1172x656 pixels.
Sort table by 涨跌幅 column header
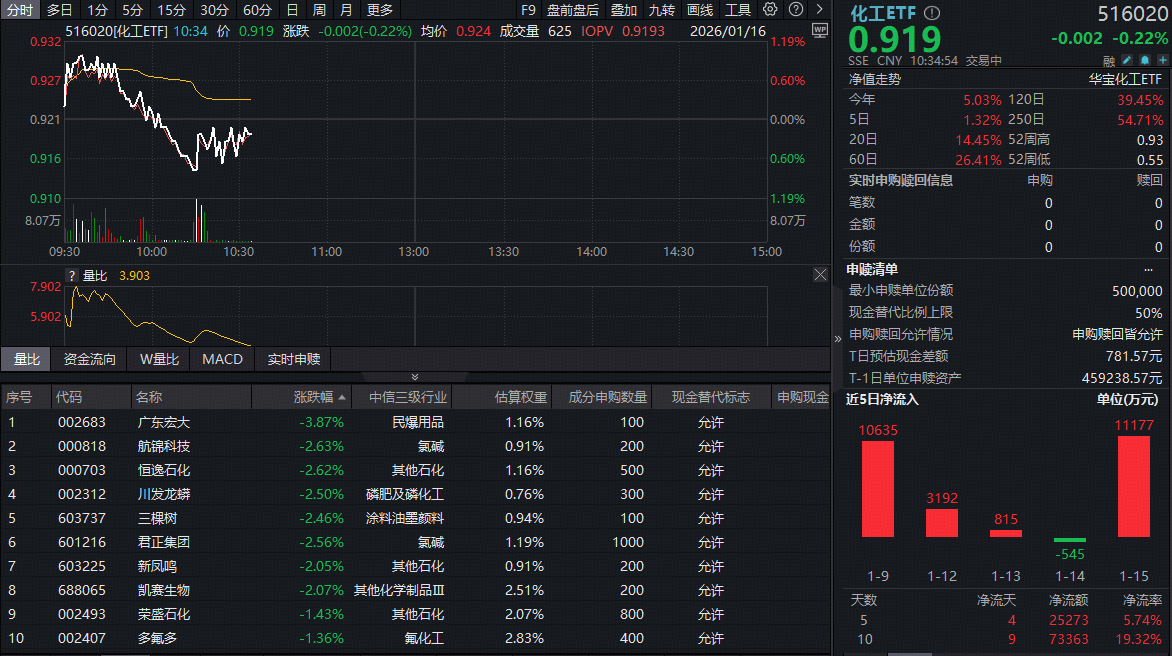pos(320,397)
